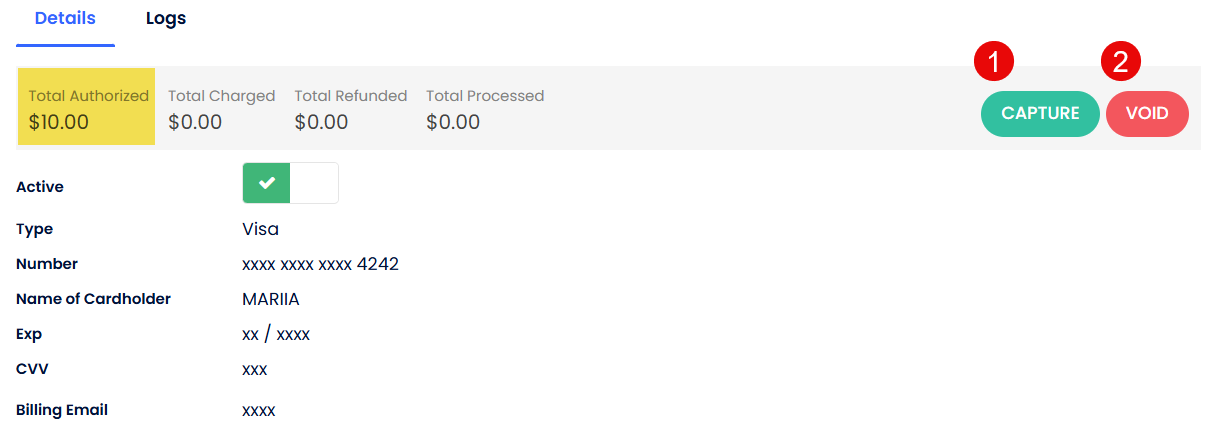Click the Visa card type value
Viewport: 1205px width, 441px height.
[260, 229]
